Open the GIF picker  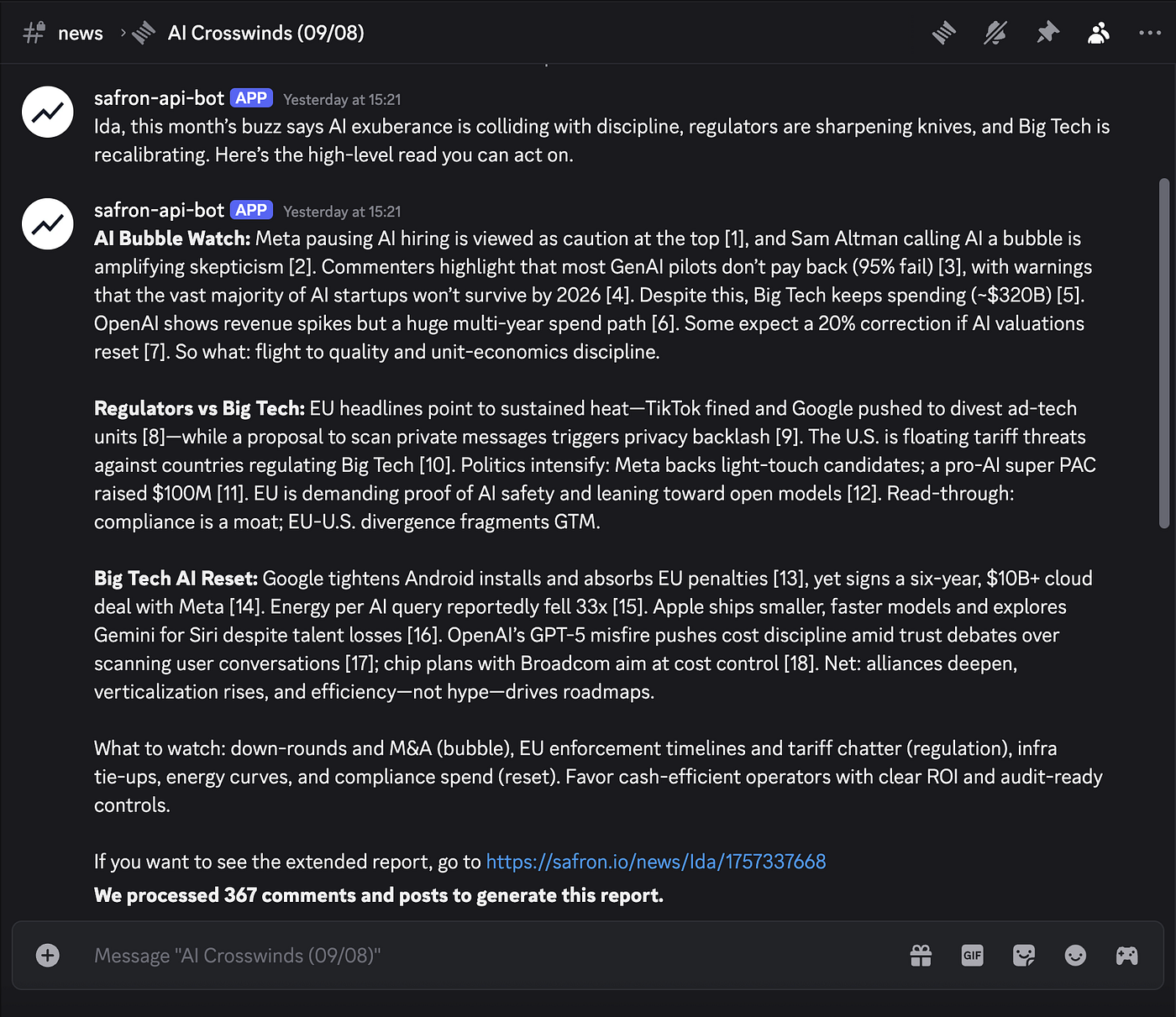coord(972,956)
